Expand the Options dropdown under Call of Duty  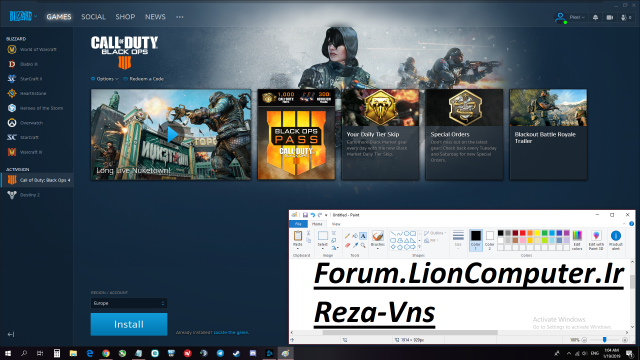(104, 79)
